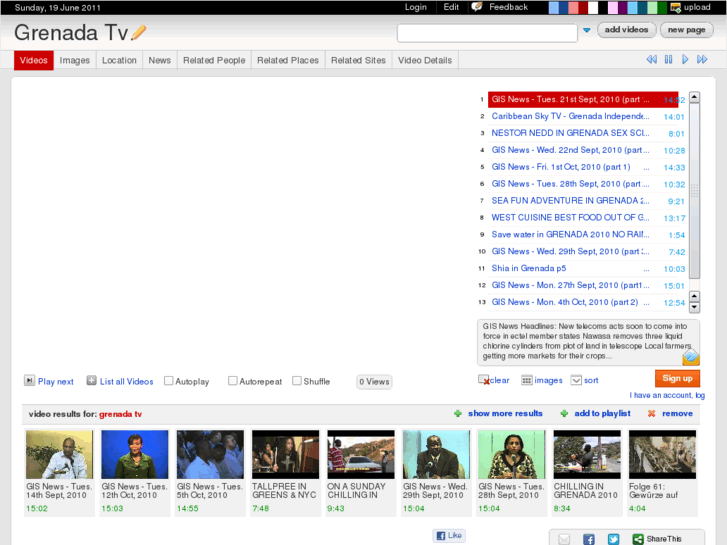
Task: Enable the Autorepeat checkbox
Action: pos(233,381)
